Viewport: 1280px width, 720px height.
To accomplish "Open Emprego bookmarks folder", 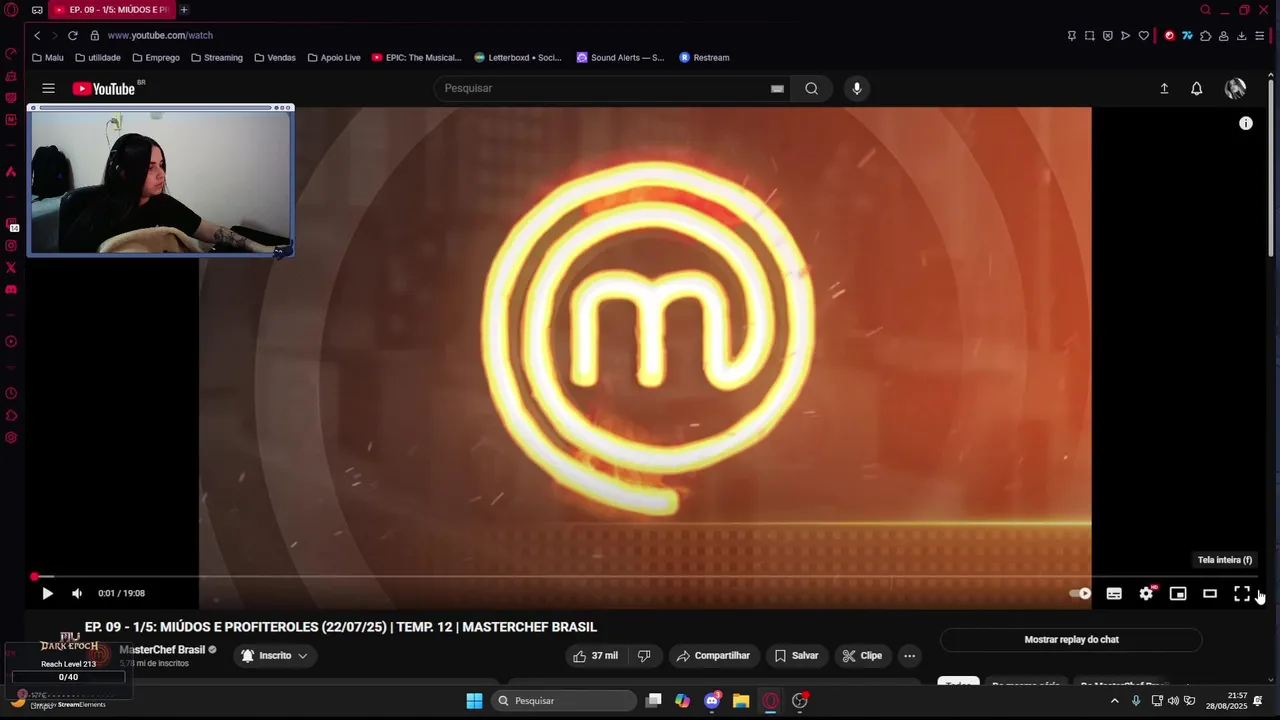I will [156, 58].
